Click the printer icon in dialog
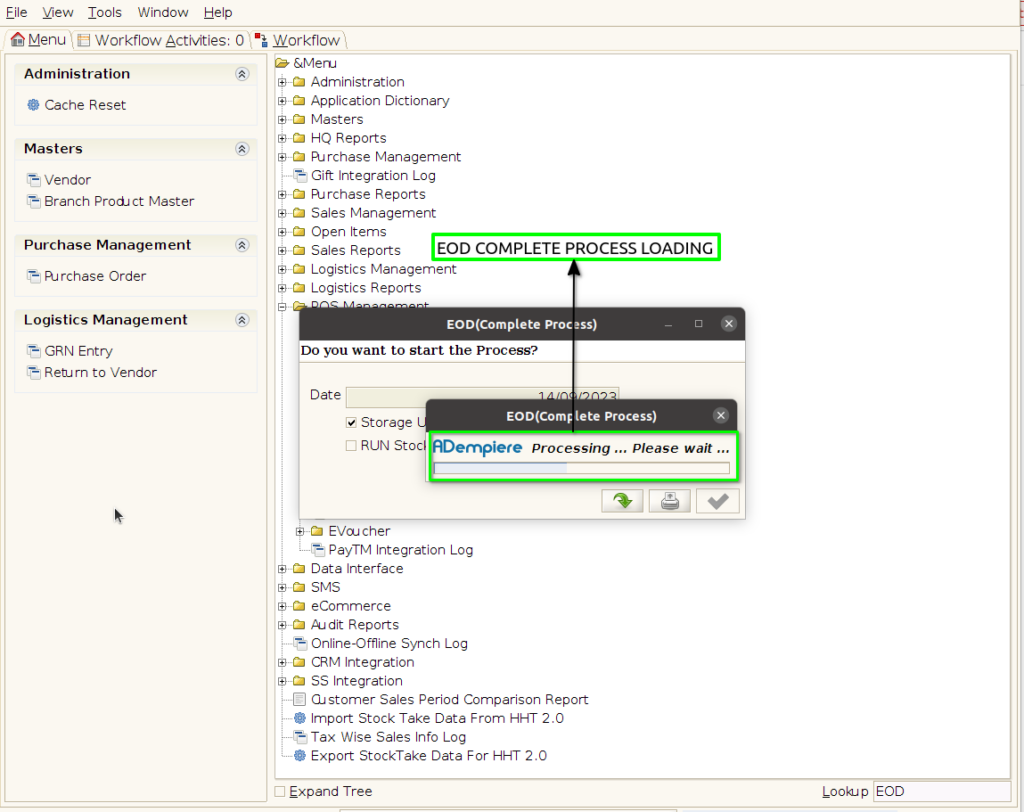Image resolution: width=1024 pixels, height=812 pixels. point(669,501)
